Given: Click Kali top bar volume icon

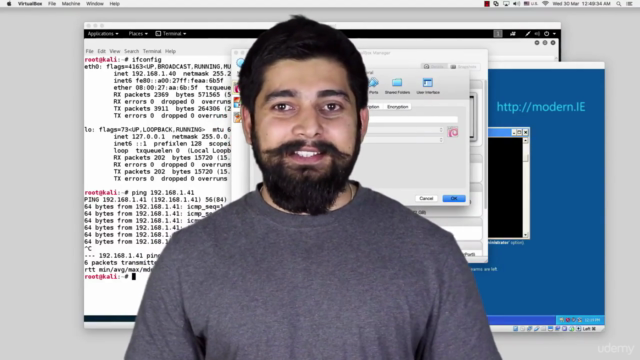Looking at the screenshot, I should pos(537,34).
